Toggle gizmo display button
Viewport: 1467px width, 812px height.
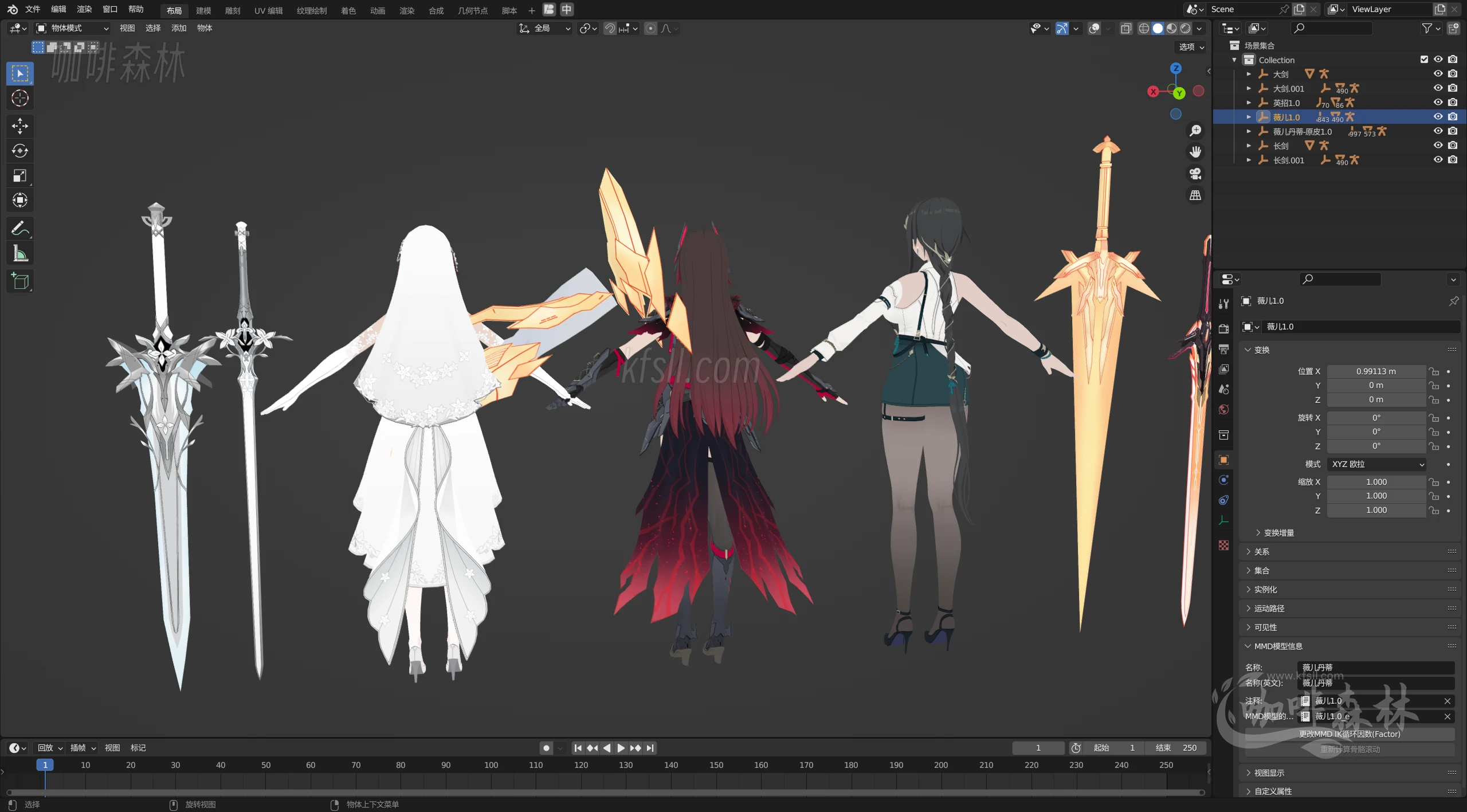point(1062,28)
